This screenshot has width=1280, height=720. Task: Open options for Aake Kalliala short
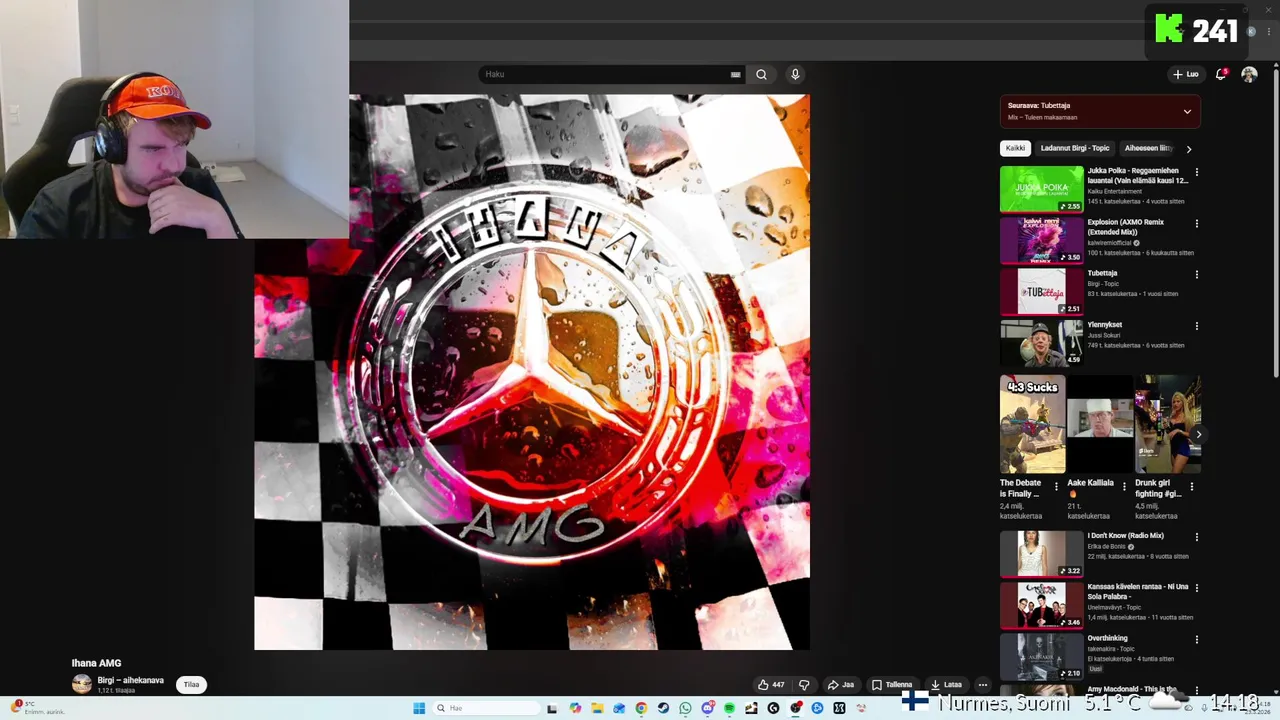[x=1124, y=487]
